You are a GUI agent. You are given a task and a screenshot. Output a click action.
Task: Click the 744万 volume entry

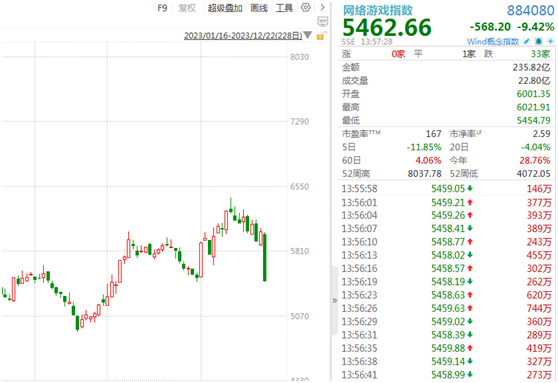539,308
